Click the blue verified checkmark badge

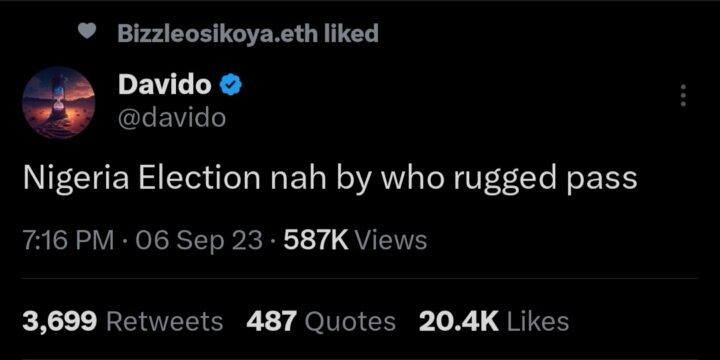pos(231,85)
